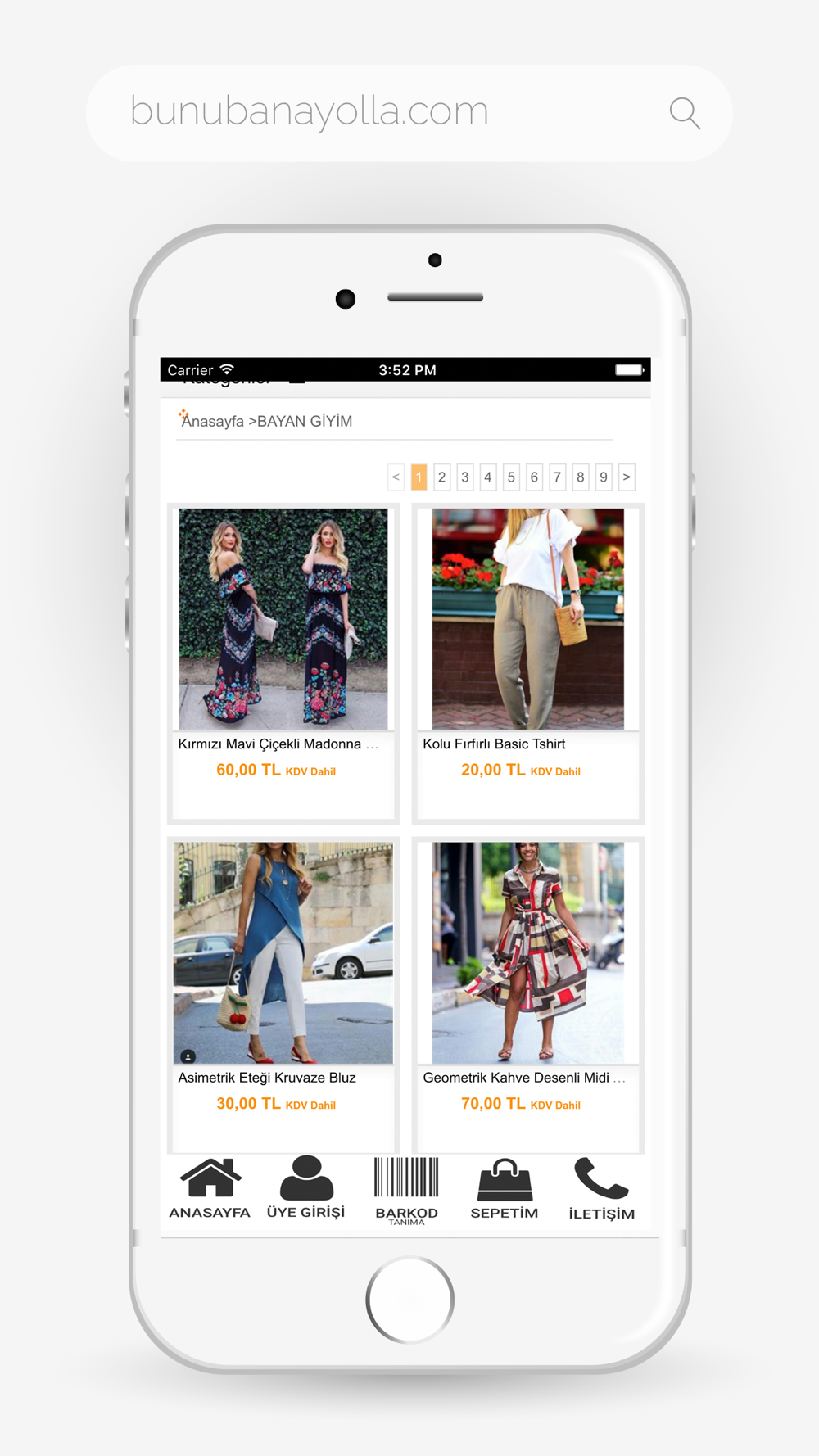Go to previous page arrow
This screenshot has width=819, height=1456.
point(396,477)
